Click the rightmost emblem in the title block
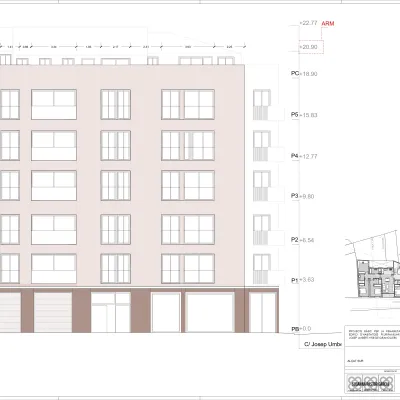 pos(386,383)
